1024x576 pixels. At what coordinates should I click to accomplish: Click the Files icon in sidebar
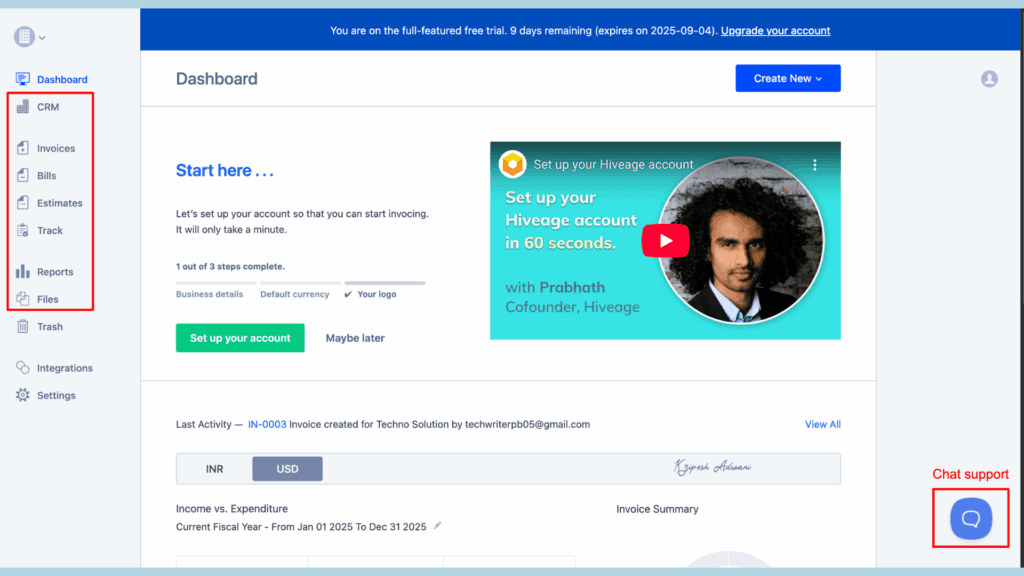23,299
